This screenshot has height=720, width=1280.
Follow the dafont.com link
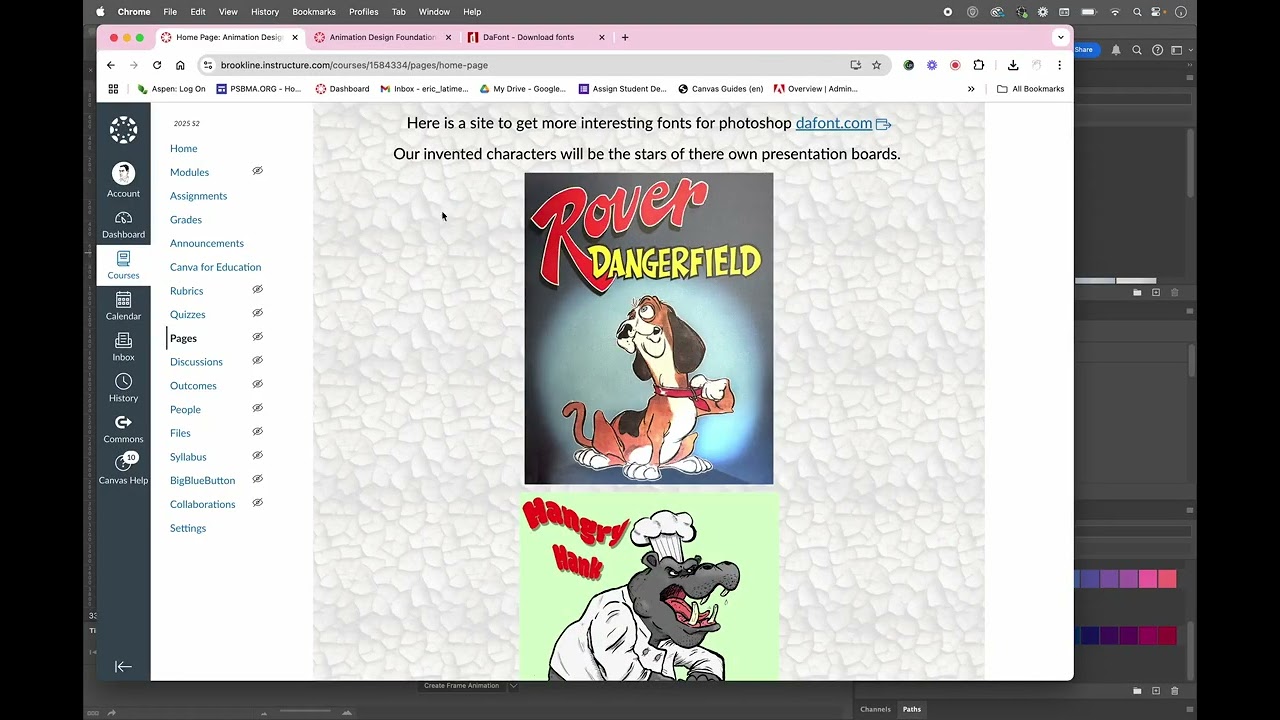click(x=834, y=123)
